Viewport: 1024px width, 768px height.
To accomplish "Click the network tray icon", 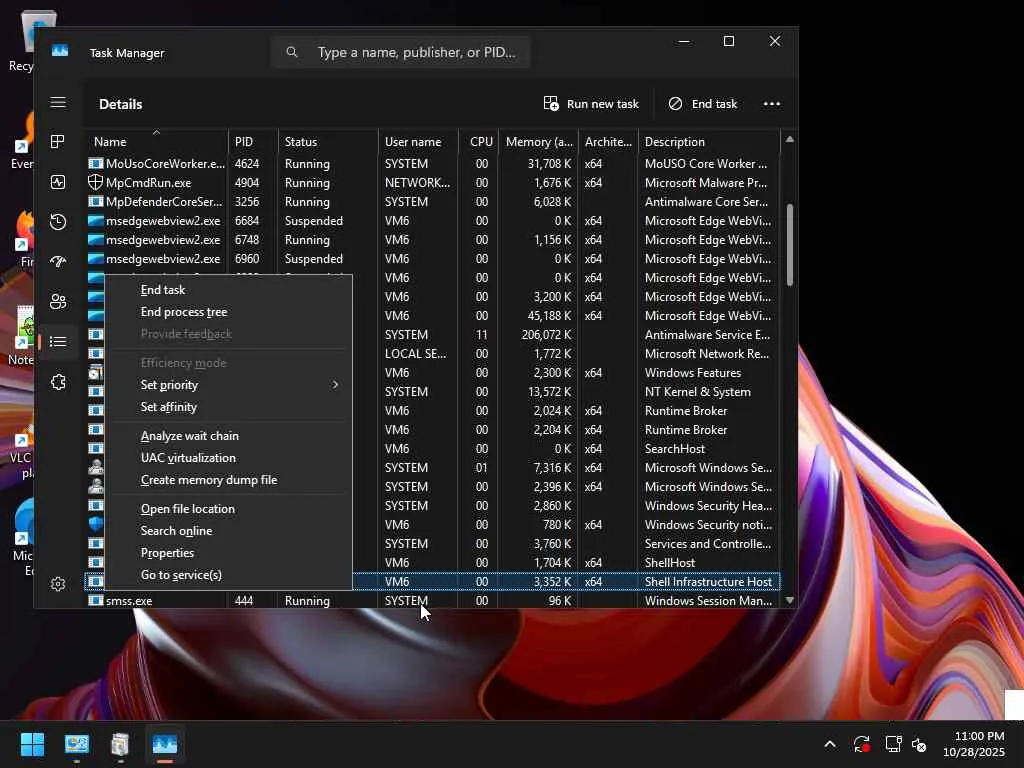I will tap(893, 744).
